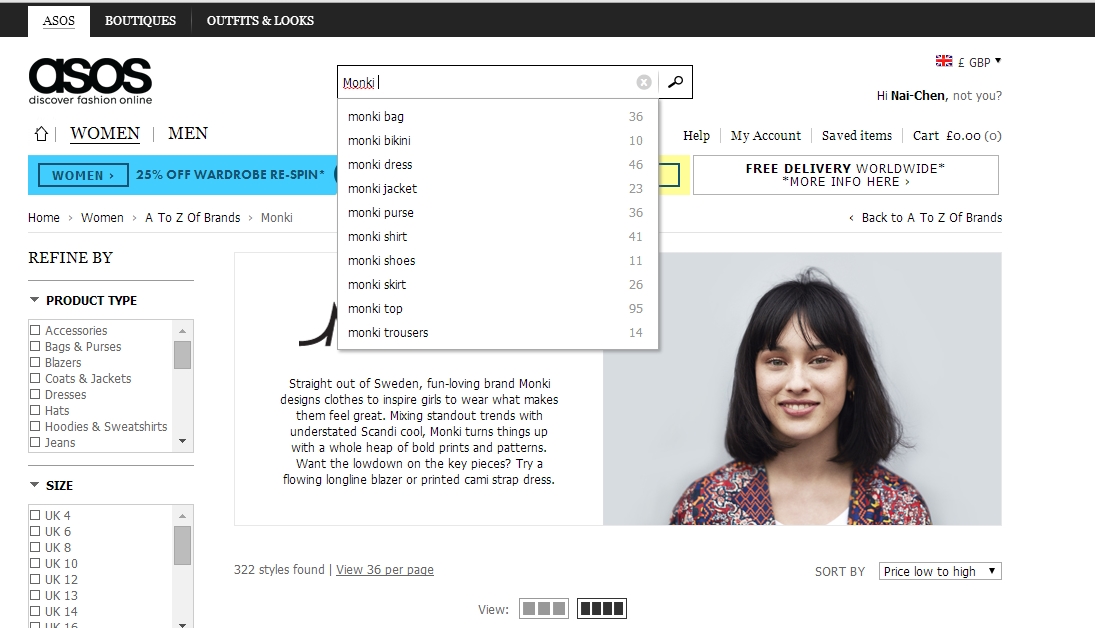Viewport: 1095px width, 628px height.
Task: Switch to three-column grid view
Action: point(544,608)
